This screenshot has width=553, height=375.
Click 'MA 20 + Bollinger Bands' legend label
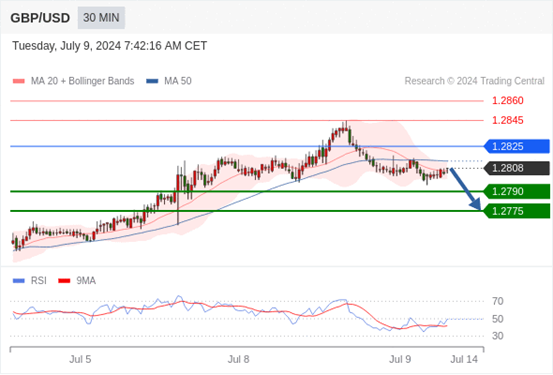[83, 81]
